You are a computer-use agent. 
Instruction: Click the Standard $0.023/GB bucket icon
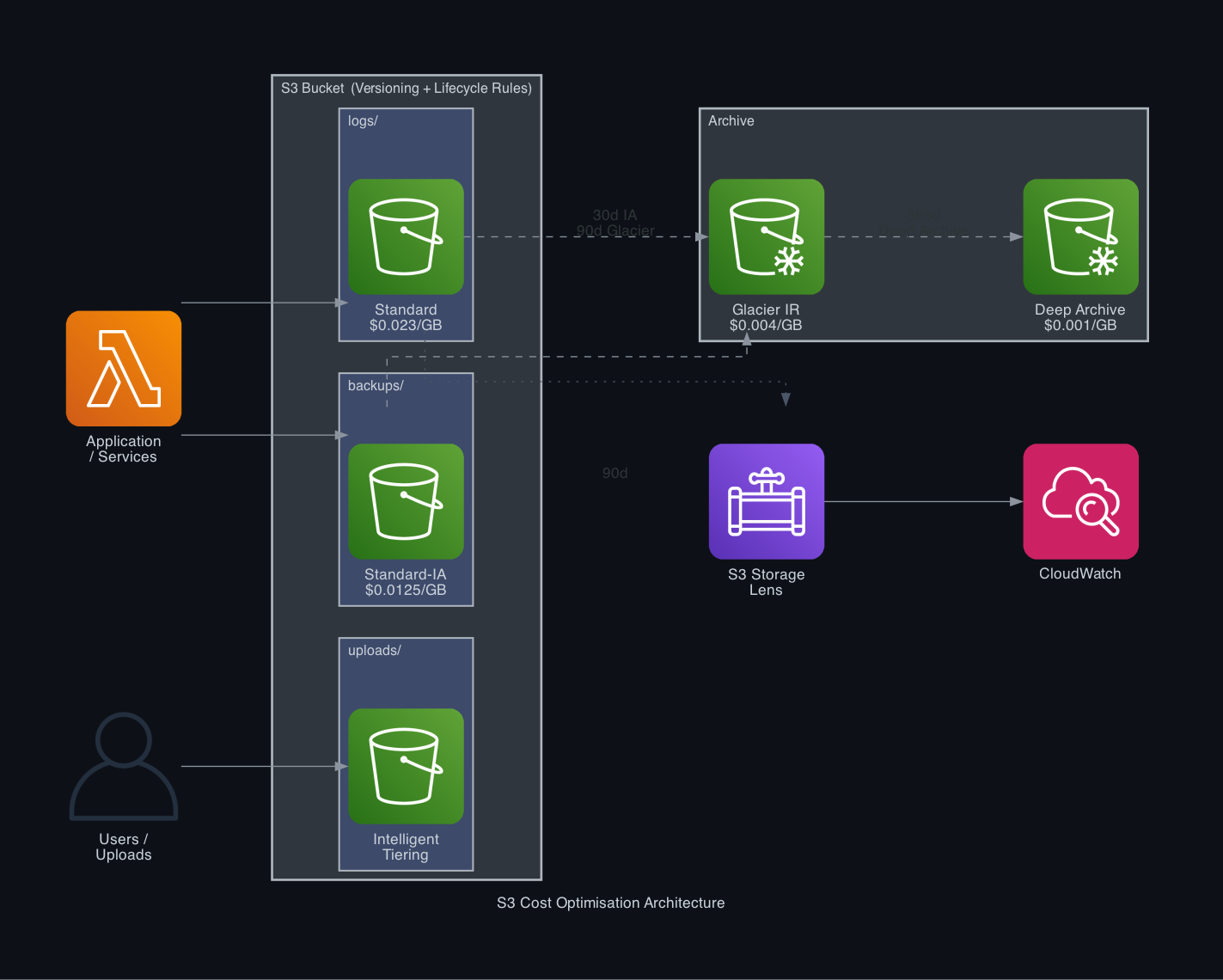(405, 237)
